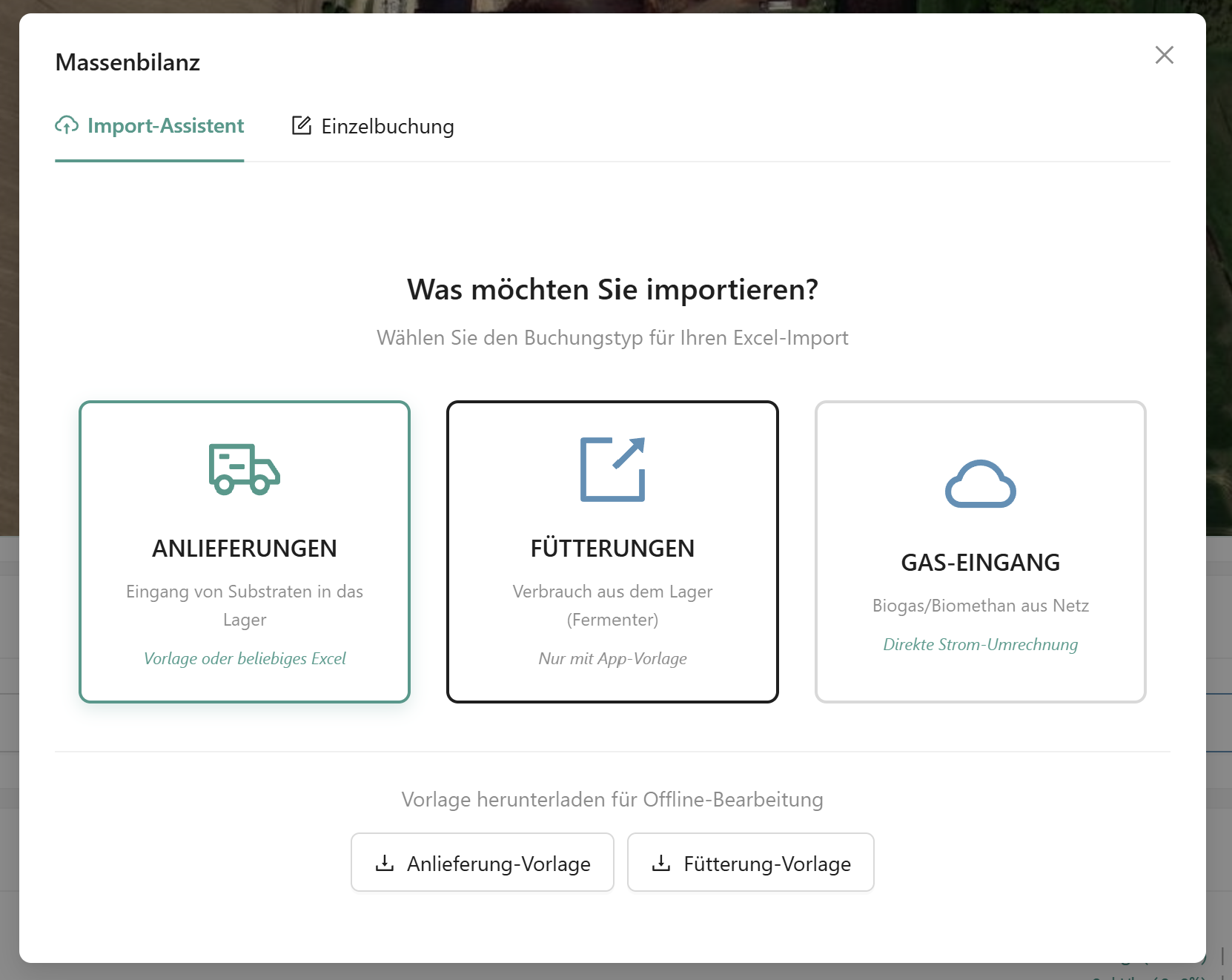This screenshot has width=1232, height=980.
Task: Click the pencil edit icon beside Einzelbuchung
Action: click(301, 126)
